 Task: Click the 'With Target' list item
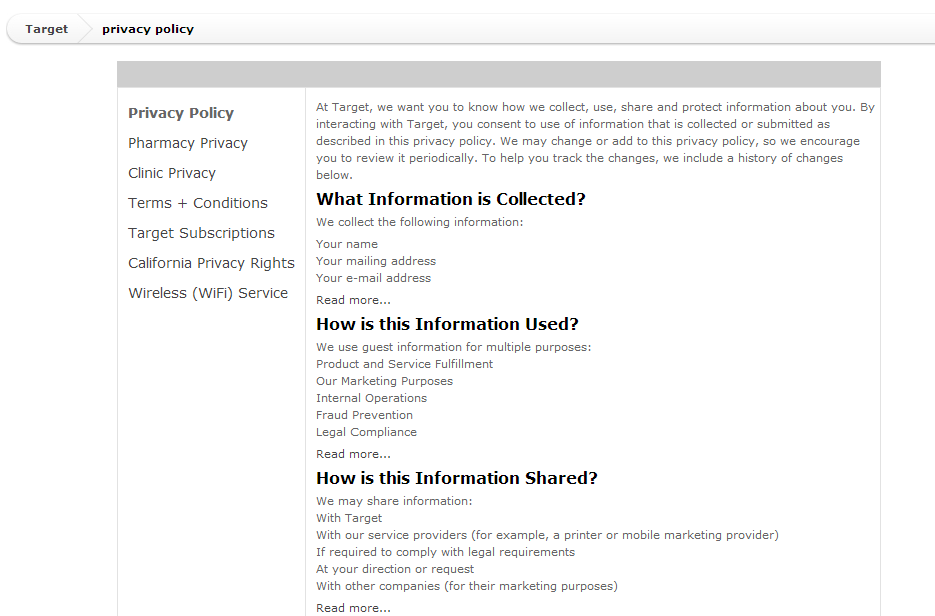coord(349,518)
